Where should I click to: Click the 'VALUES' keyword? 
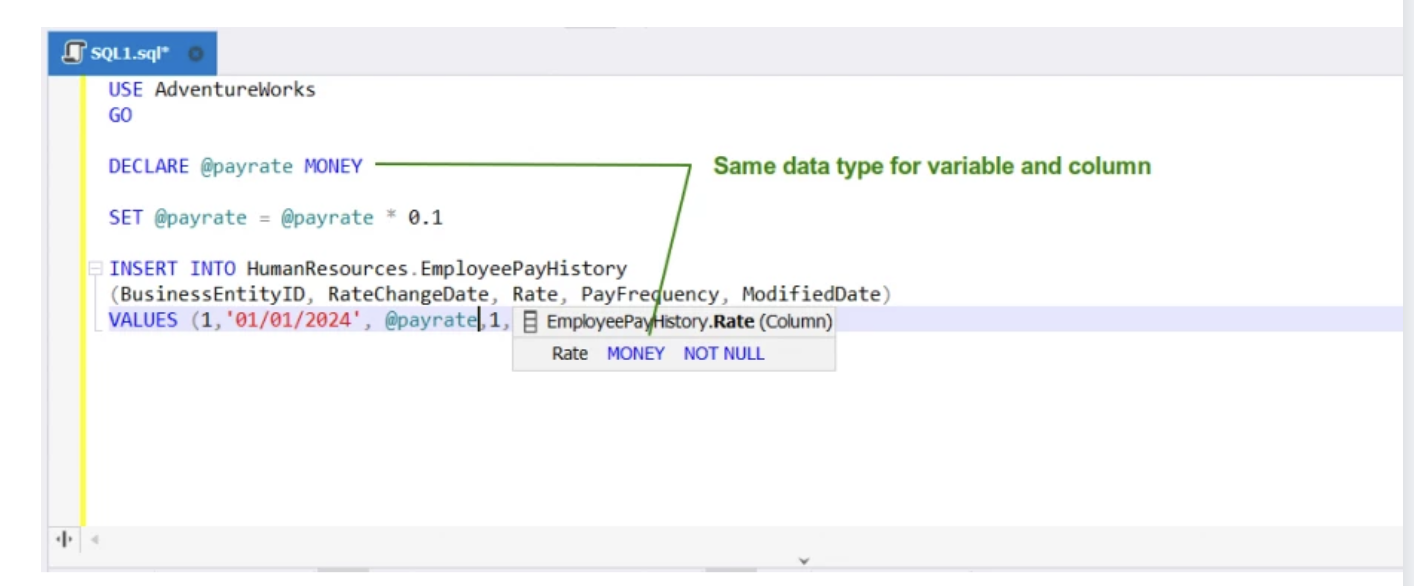[143, 320]
